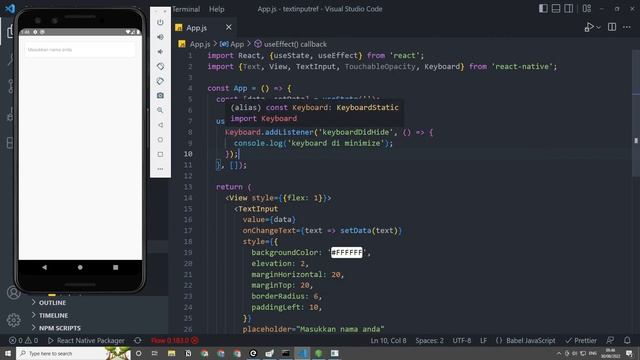This screenshot has height=360, width=640.
Task: Click the sync icon in status bar
Action: pos(138,340)
